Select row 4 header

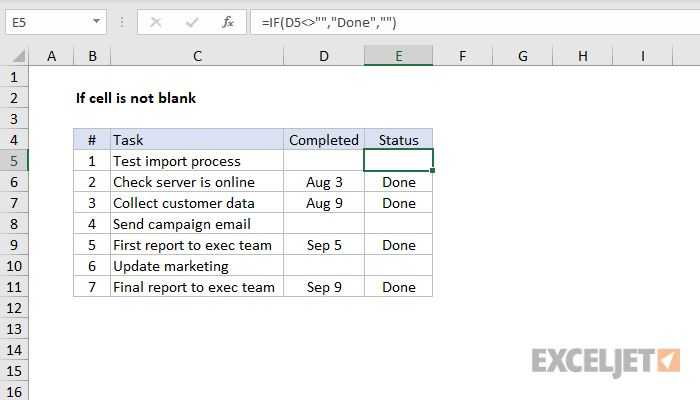14,140
